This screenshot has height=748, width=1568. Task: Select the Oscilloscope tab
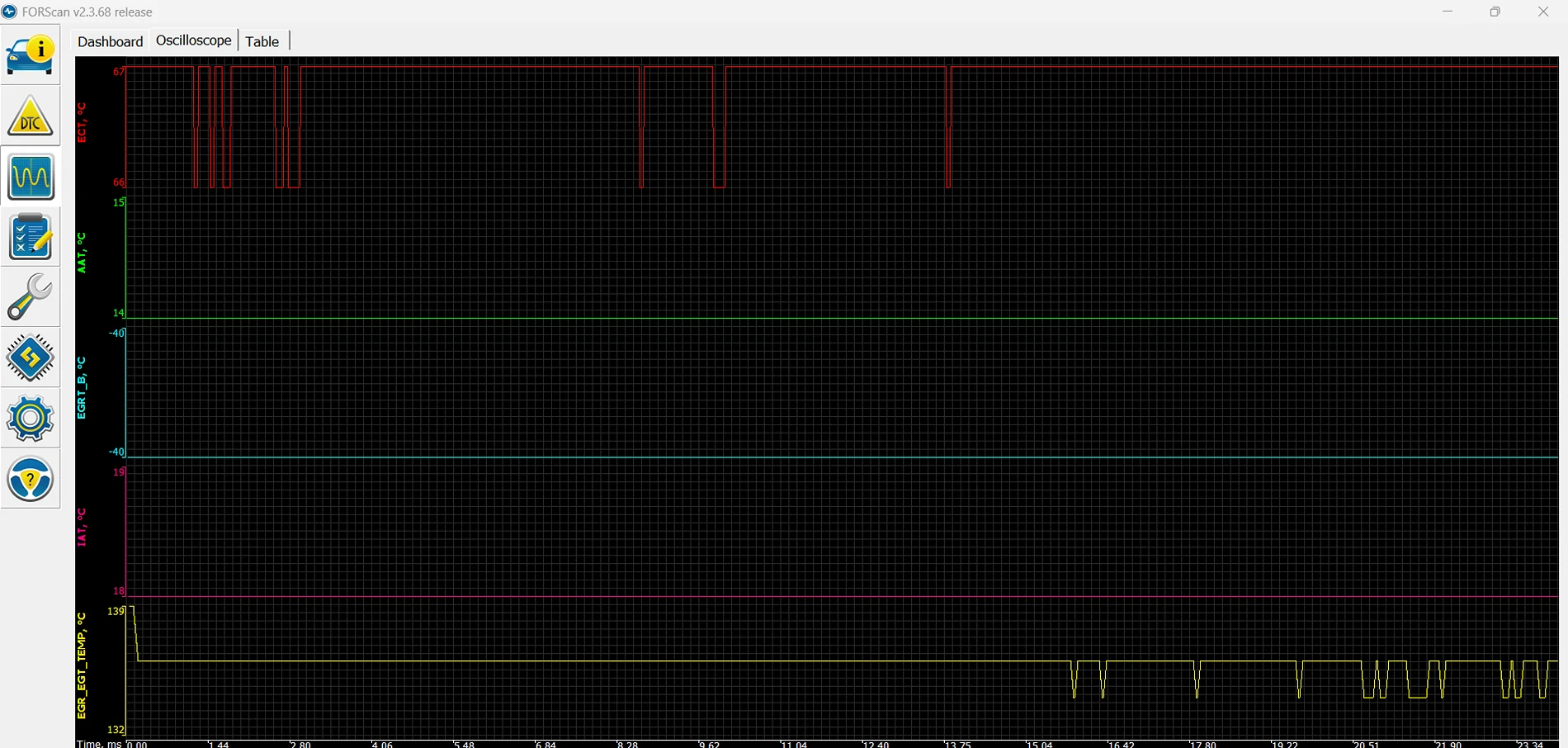point(194,40)
